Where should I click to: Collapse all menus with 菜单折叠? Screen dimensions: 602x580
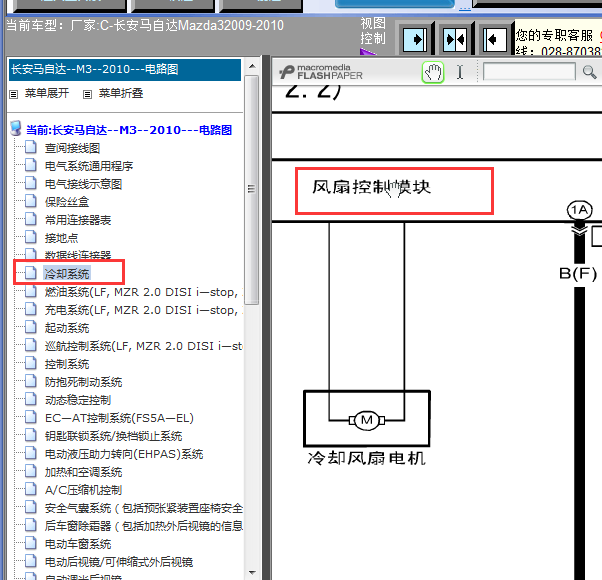point(121,93)
